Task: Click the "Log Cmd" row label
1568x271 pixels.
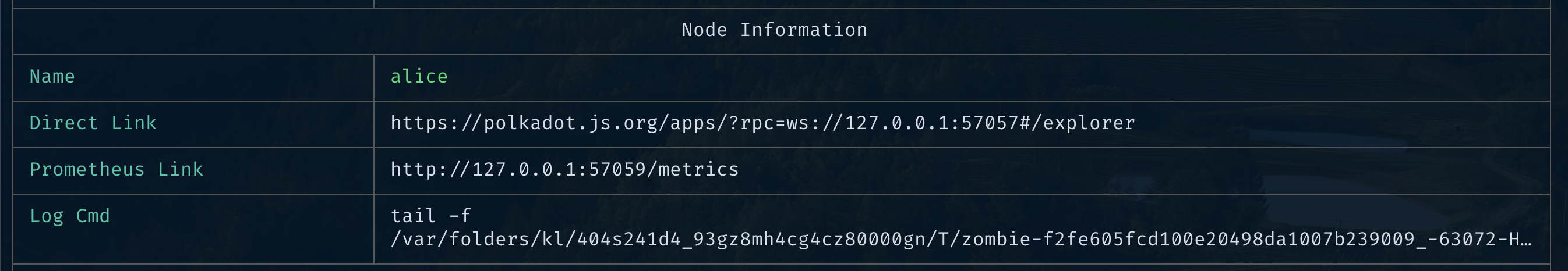Action: [x=70, y=216]
